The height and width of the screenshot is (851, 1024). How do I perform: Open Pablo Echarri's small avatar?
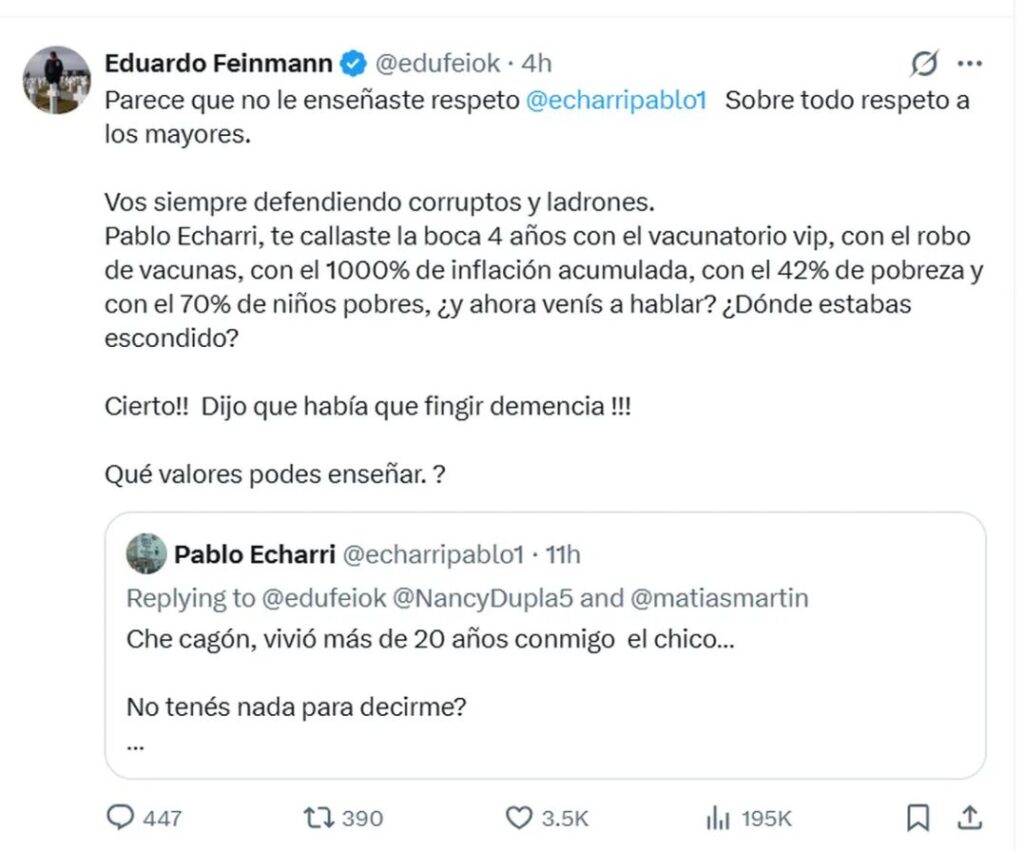click(146, 554)
